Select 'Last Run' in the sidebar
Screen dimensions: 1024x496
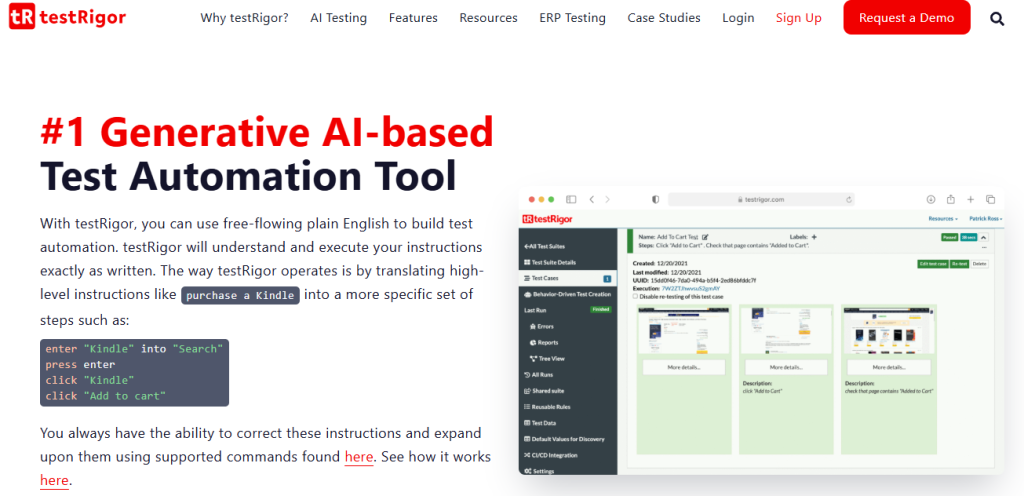click(536, 310)
